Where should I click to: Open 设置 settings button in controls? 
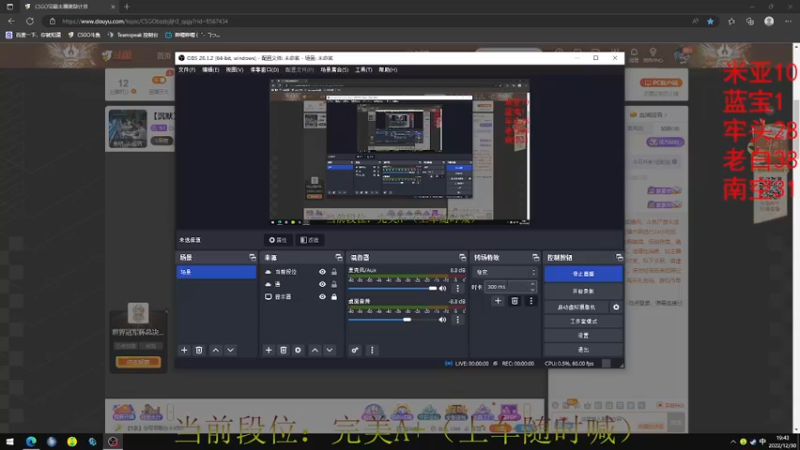[x=583, y=336]
